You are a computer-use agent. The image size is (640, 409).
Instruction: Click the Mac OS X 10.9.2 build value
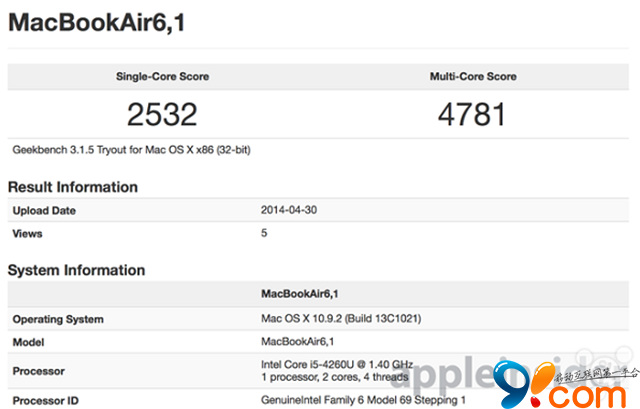coord(341,318)
